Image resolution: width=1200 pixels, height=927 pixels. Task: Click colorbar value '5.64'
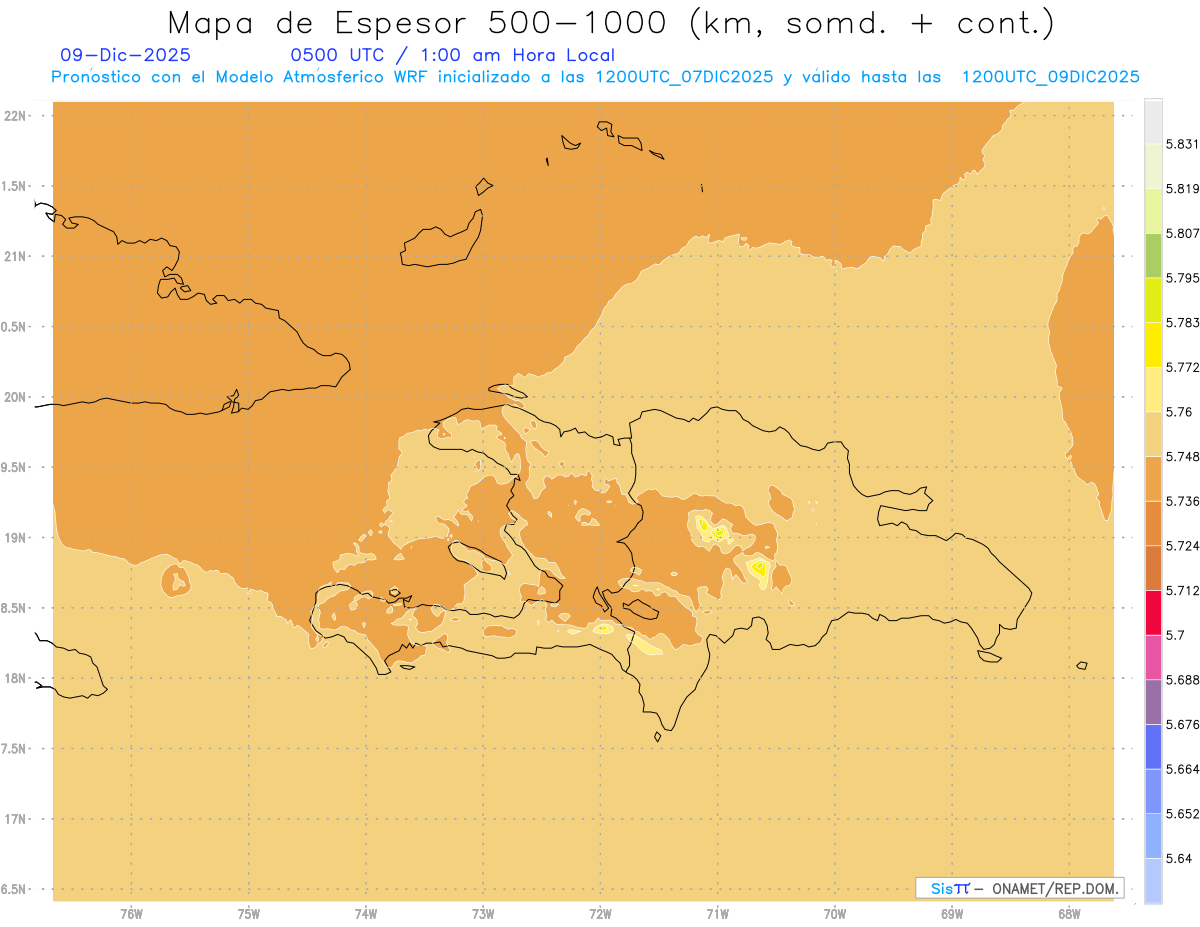pyautogui.click(x=1179, y=859)
